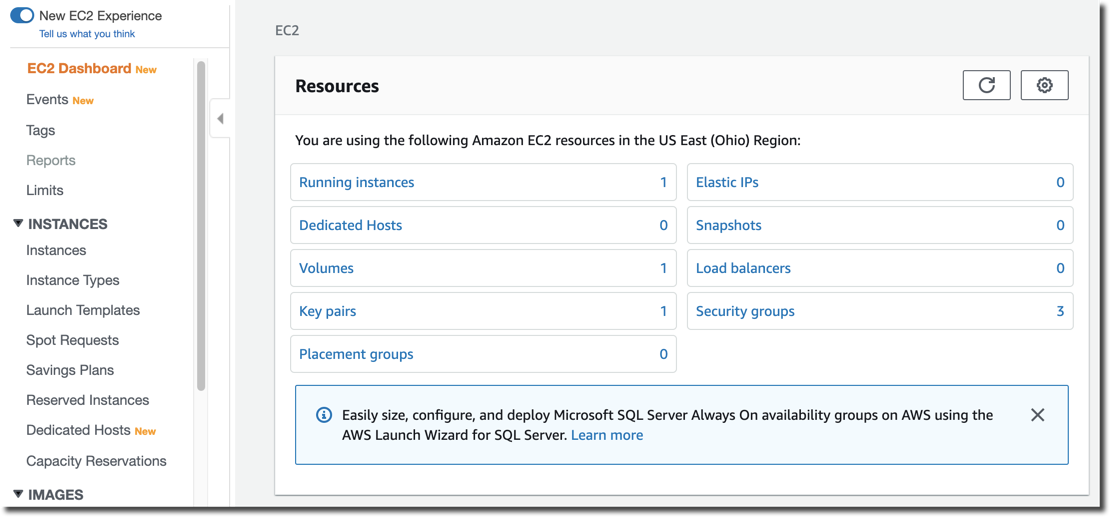Open Launch Templates page
Viewport: 1110px width, 517px height.
(83, 310)
